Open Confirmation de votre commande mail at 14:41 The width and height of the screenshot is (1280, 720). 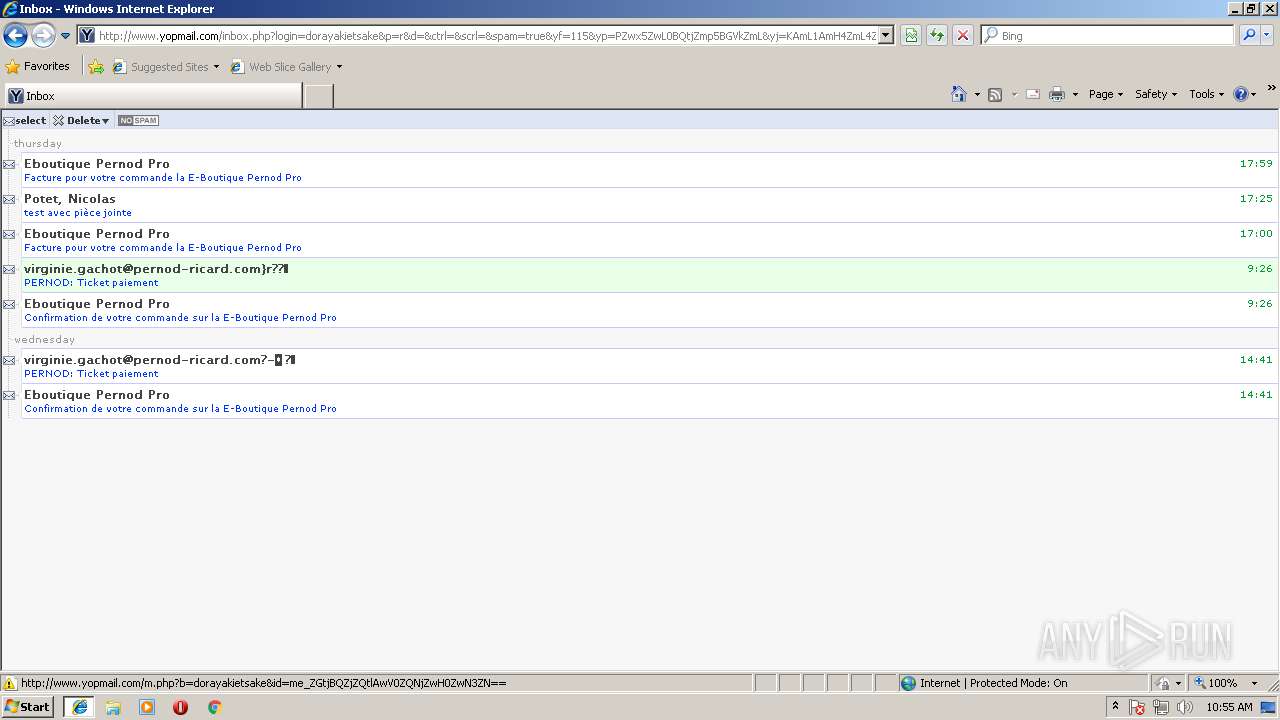(x=650, y=401)
